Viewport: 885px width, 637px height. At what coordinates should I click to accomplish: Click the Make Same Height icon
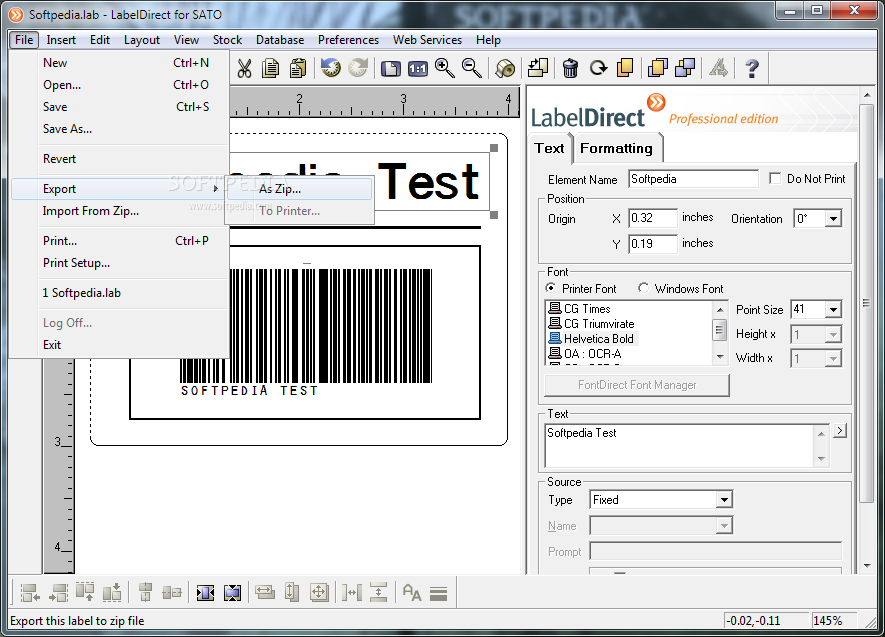point(292,592)
